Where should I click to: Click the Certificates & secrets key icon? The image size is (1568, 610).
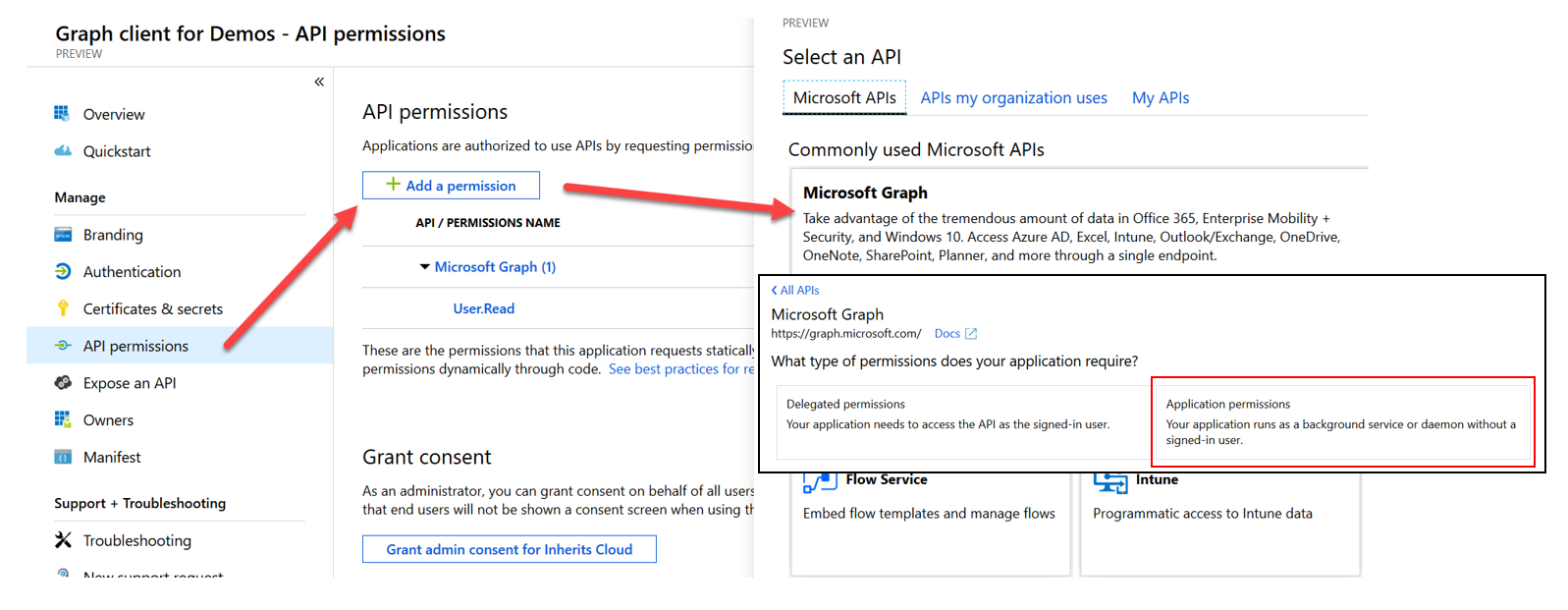pyautogui.click(x=63, y=308)
